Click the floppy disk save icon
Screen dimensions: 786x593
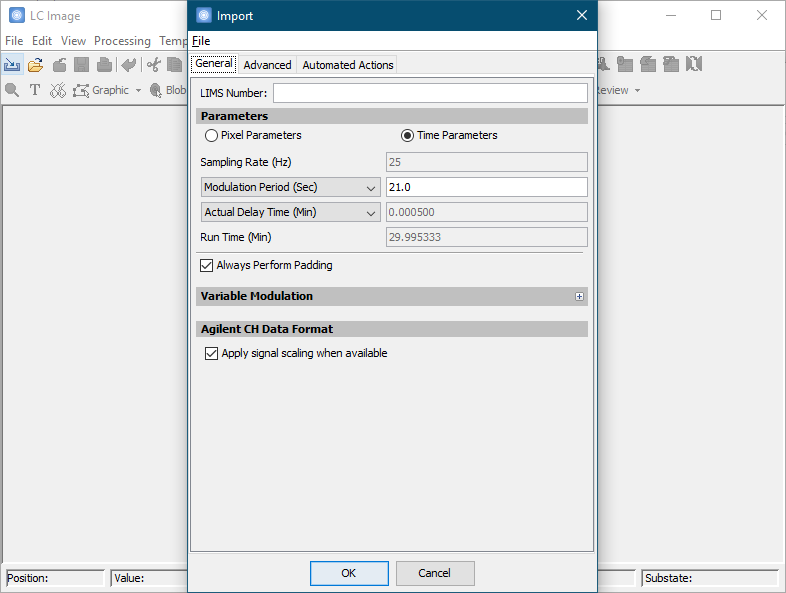point(81,65)
